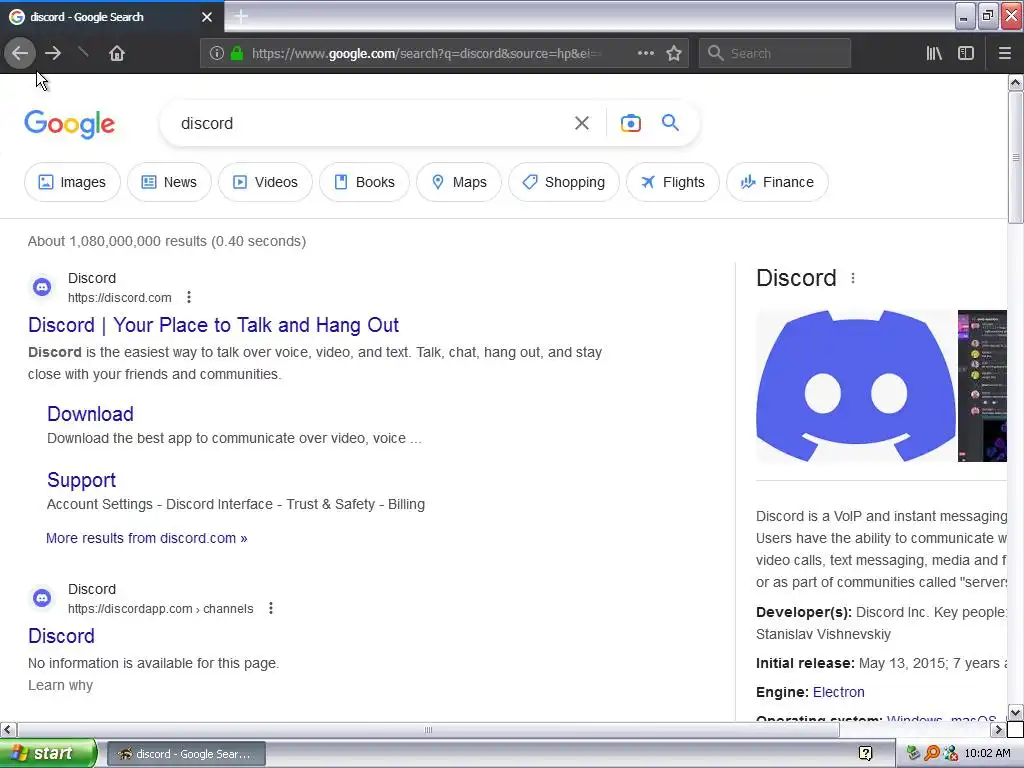Show site information icon in address bar
1024x768 pixels.
[217, 54]
